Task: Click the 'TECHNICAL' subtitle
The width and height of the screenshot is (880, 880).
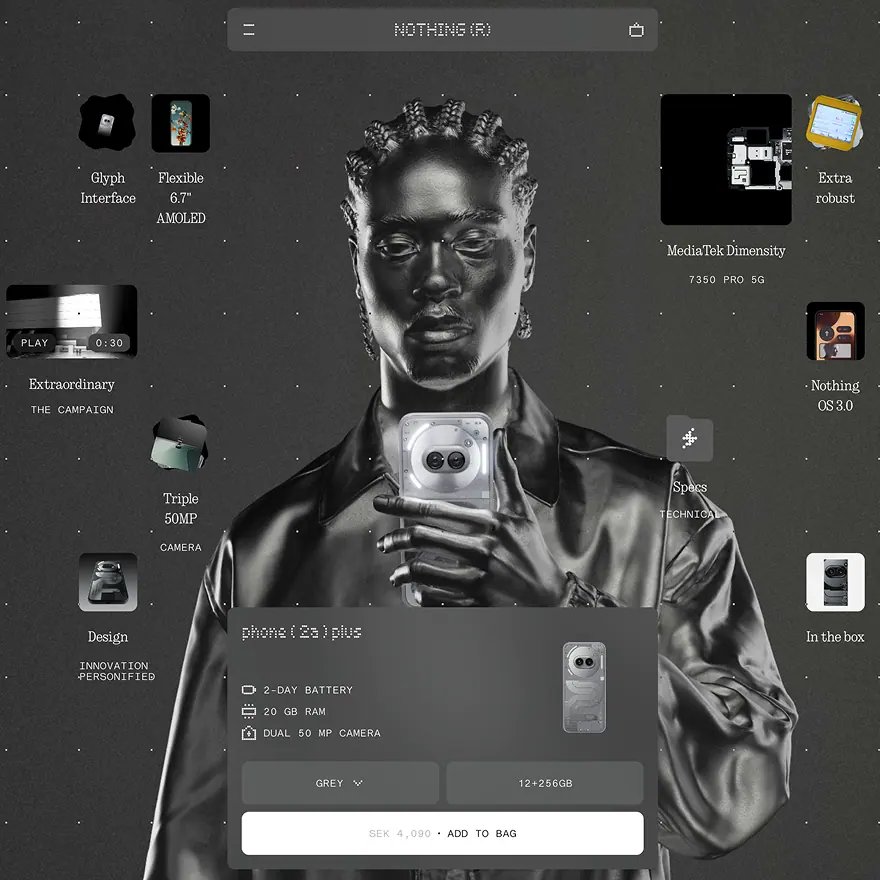Action: coord(690,514)
